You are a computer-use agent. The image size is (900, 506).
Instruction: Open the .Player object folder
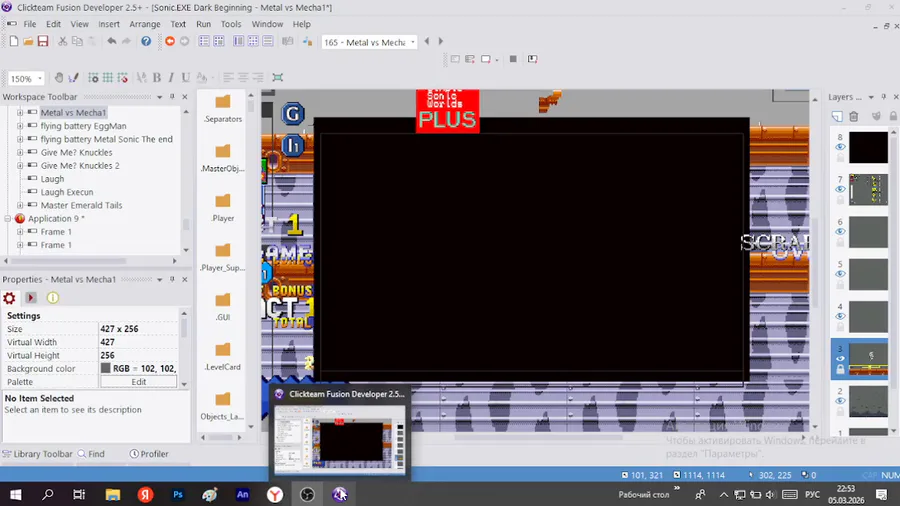pyautogui.click(x=223, y=207)
